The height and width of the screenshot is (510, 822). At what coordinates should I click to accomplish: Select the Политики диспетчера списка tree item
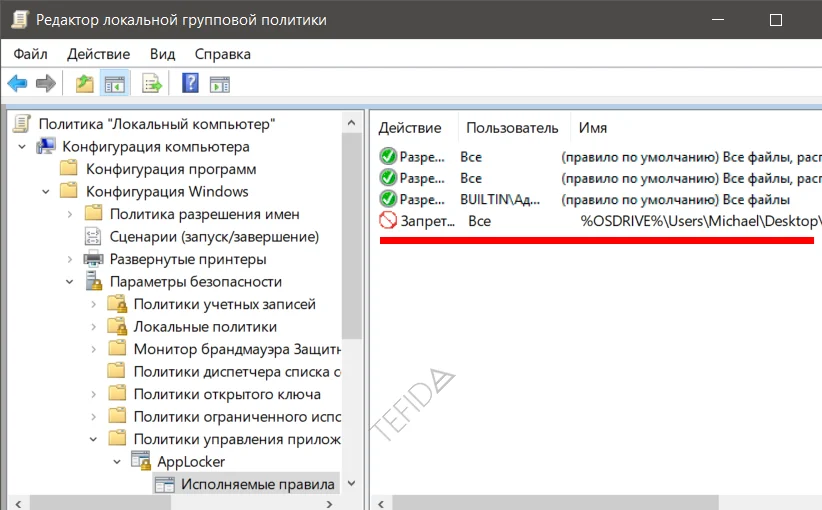[x=237, y=372]
